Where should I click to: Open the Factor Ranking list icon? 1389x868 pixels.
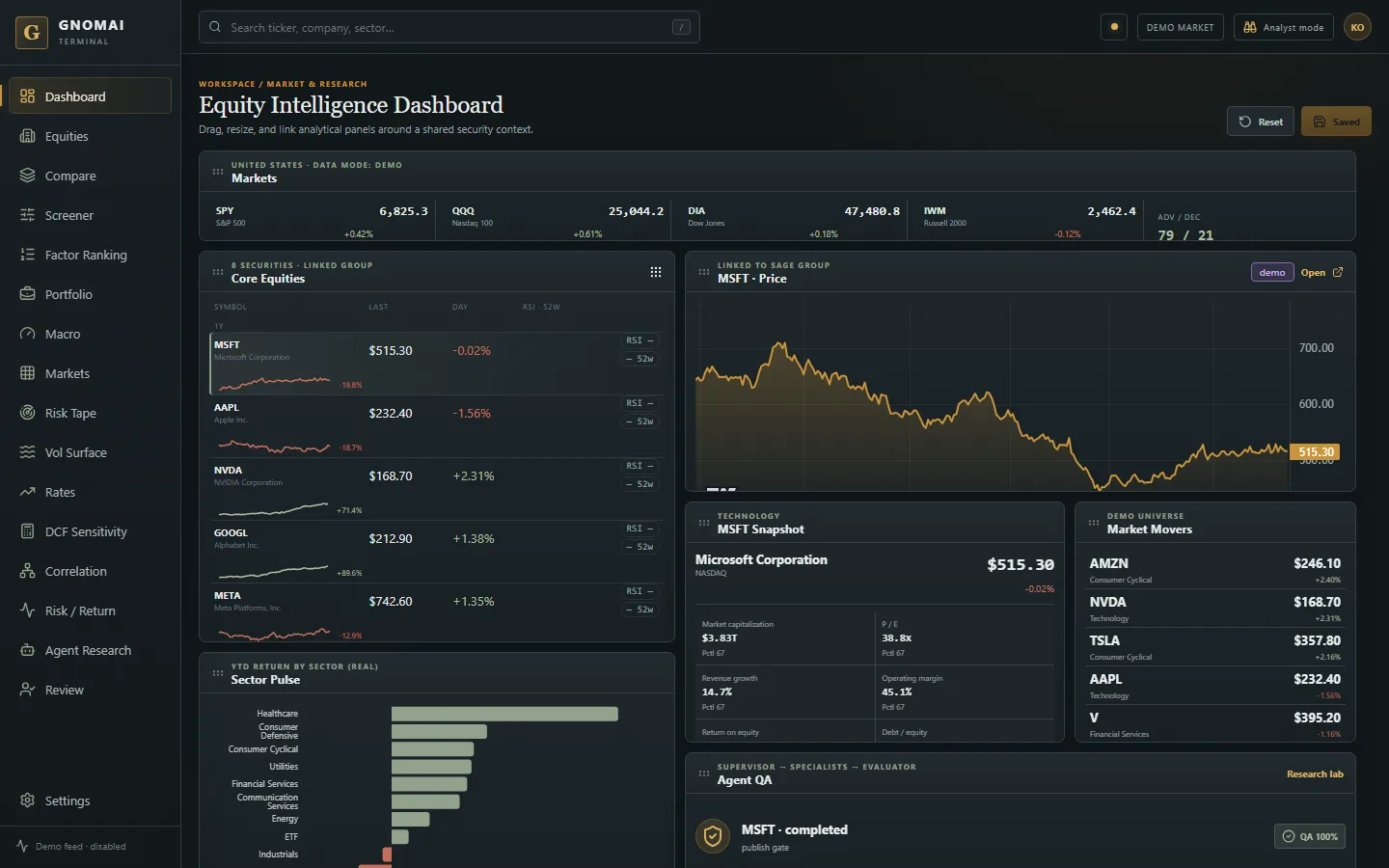pos(27,255)
